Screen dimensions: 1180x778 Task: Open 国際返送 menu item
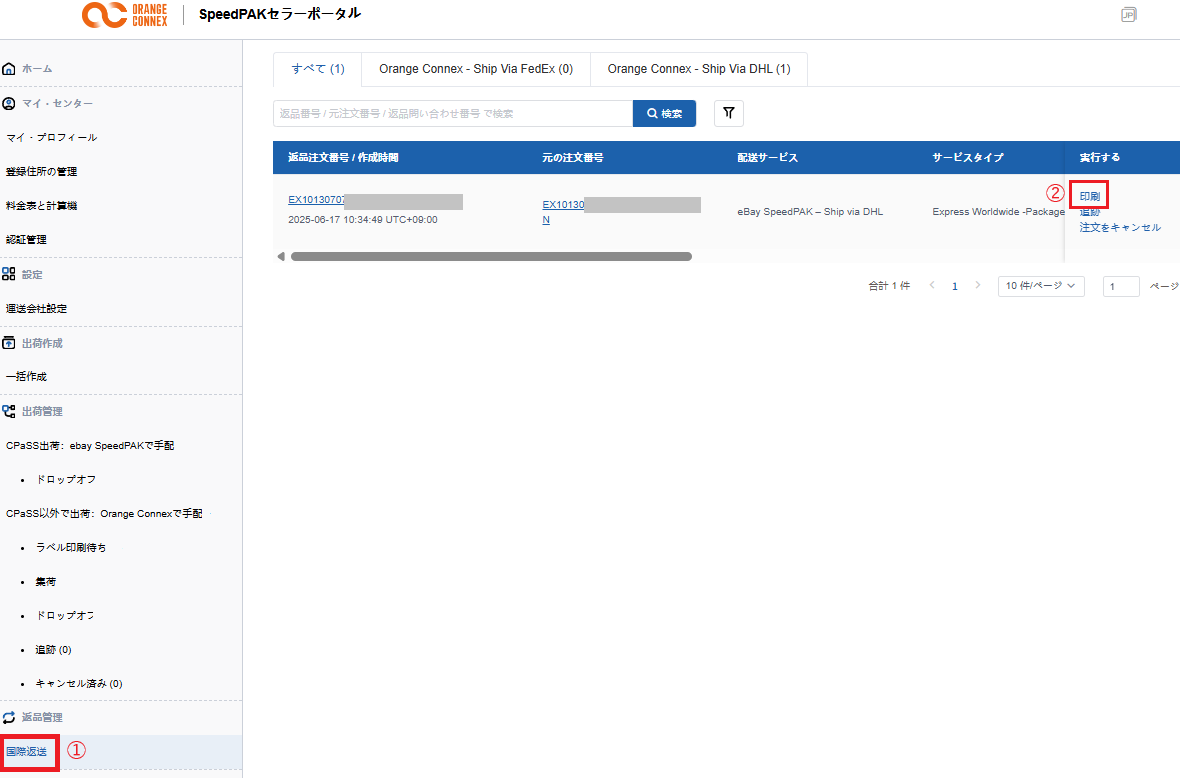click(x=26, y=752)
